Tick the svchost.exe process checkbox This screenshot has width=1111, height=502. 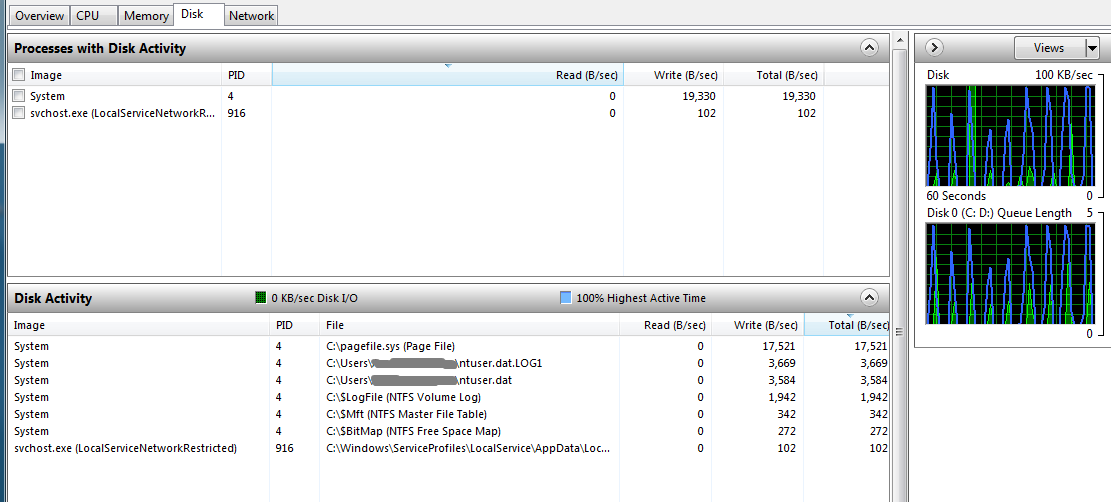18,113
